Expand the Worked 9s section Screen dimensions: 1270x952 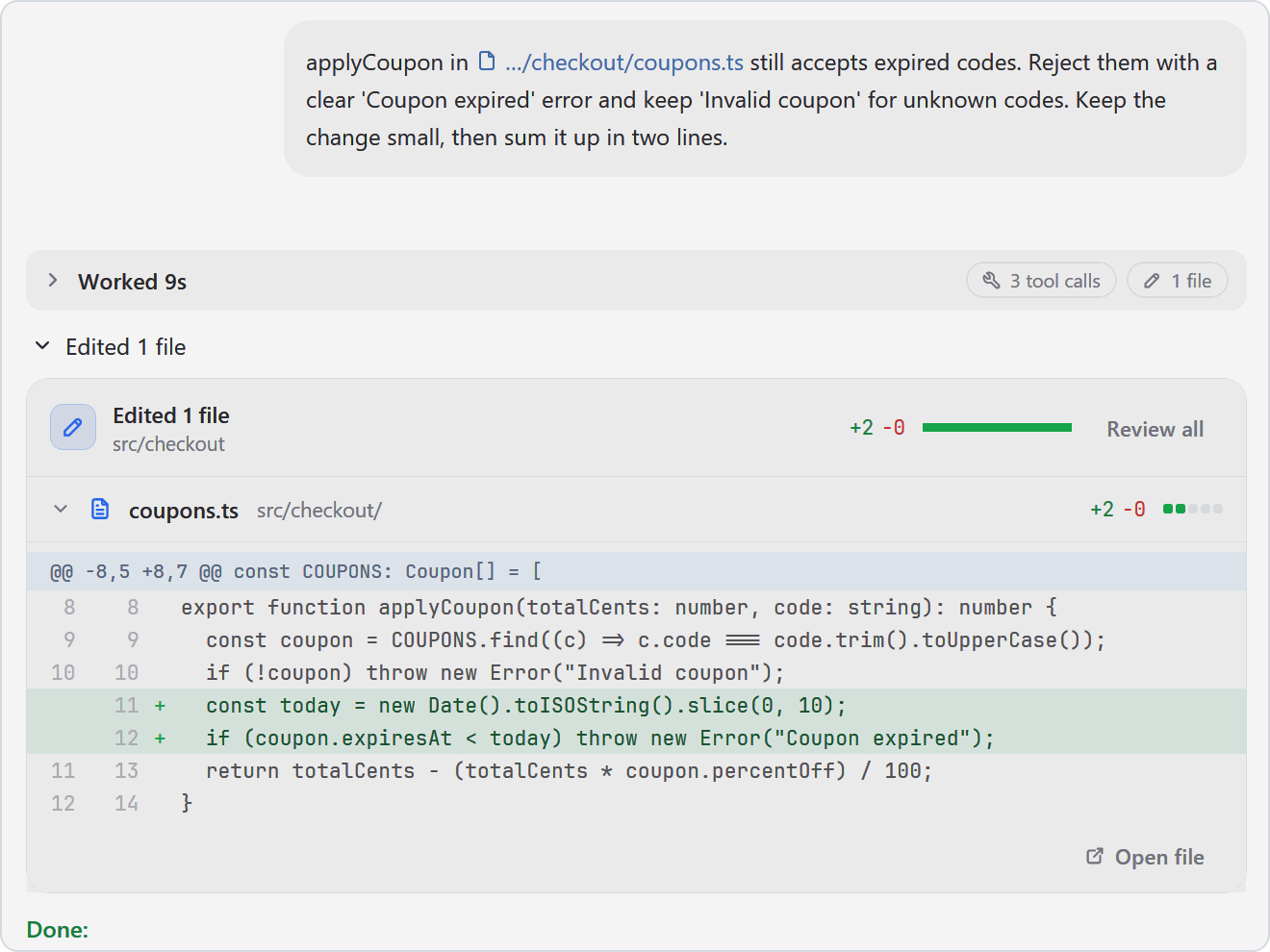click(53, 281)
